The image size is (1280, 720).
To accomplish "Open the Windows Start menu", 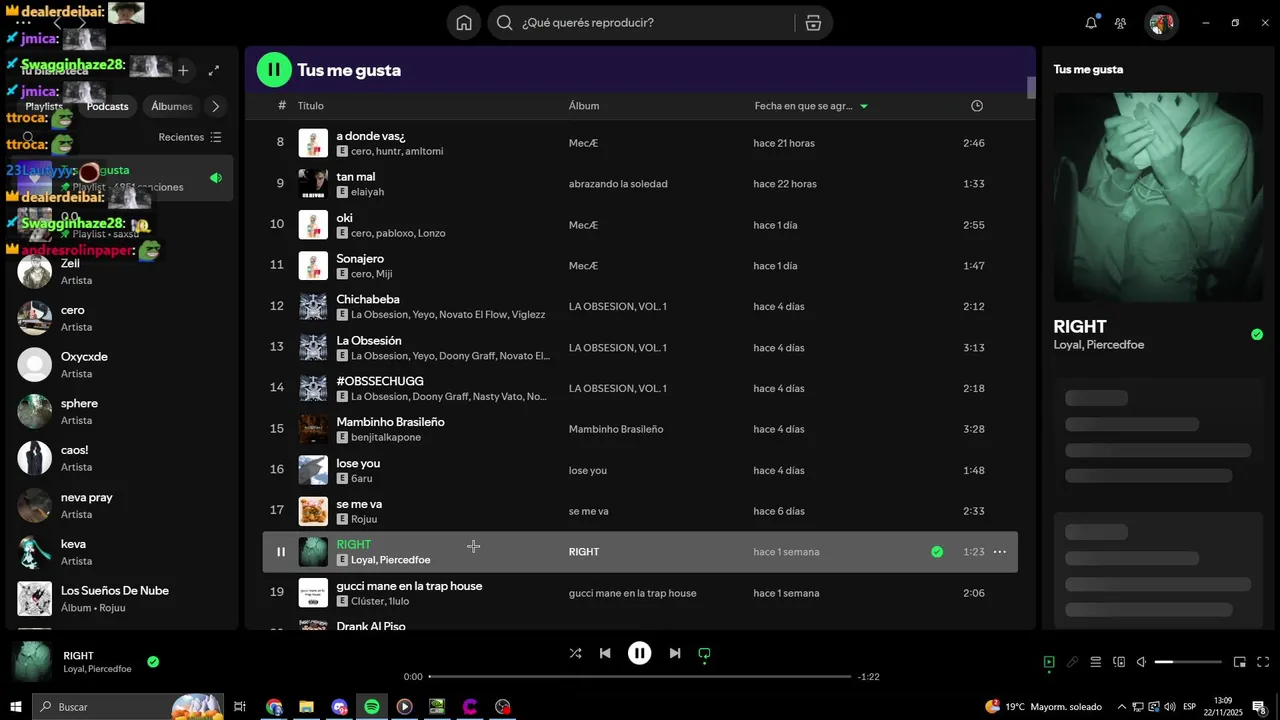I will tap(16, 706).
